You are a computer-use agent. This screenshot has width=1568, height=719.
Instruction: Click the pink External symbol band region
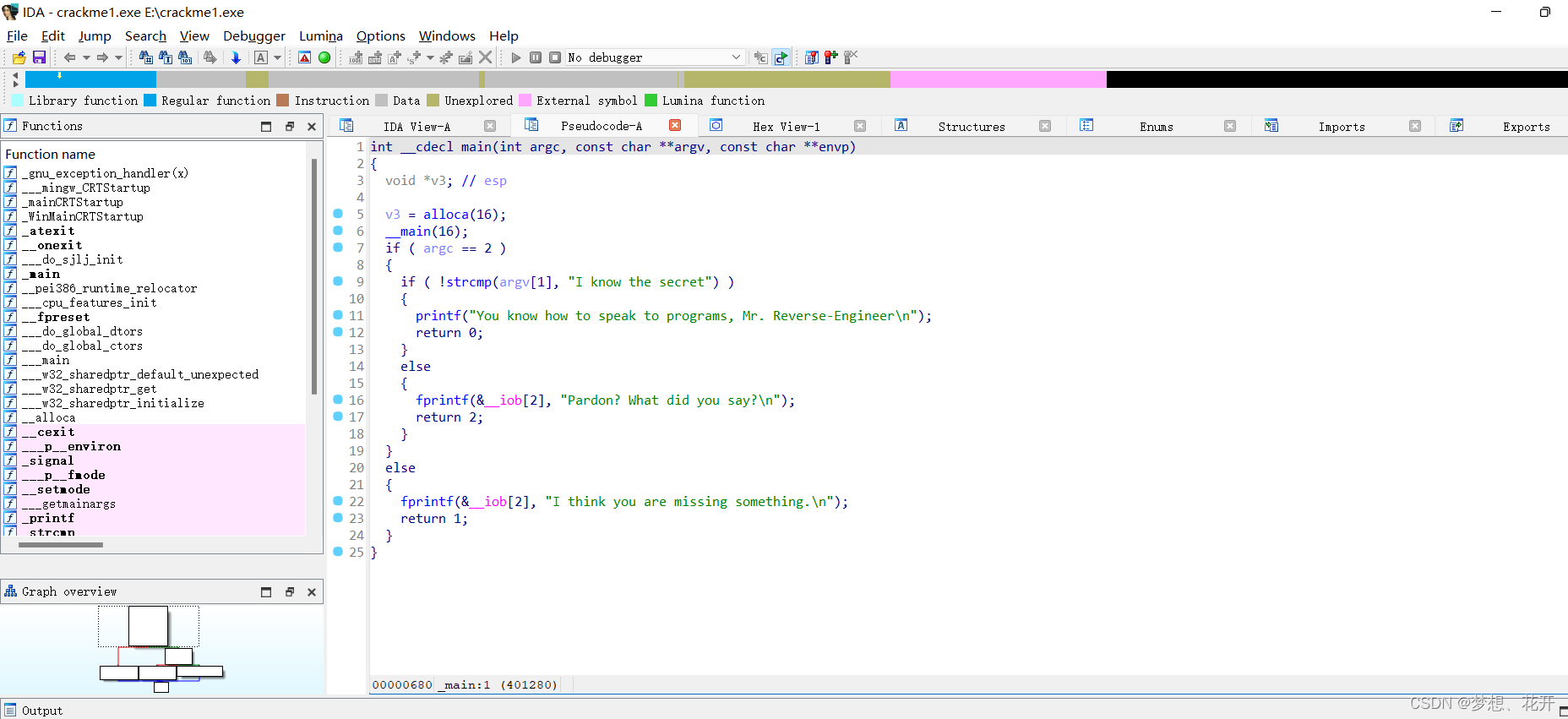pyautogui.click(x=998, y=79)
